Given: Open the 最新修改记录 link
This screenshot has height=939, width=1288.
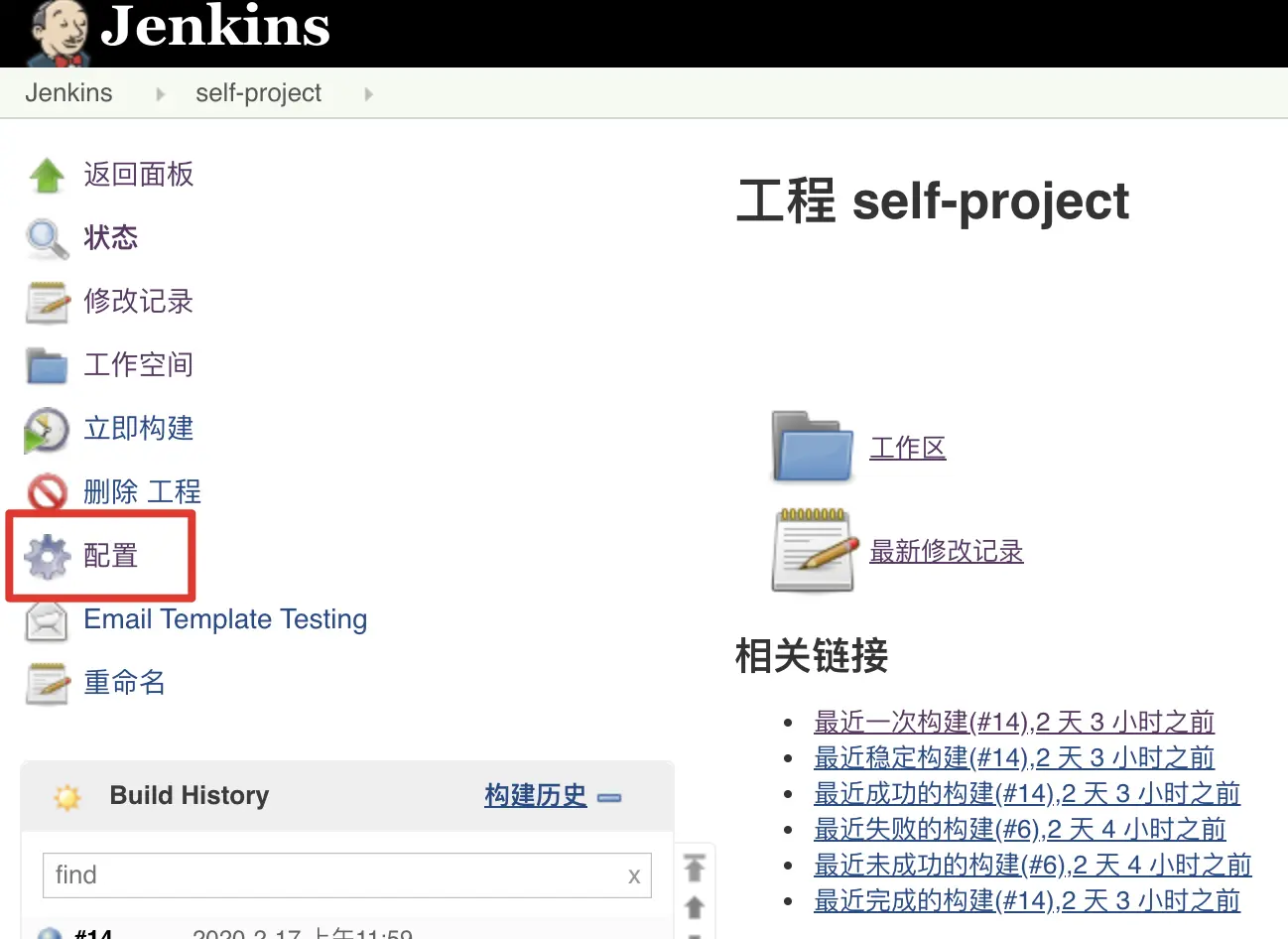Looking at the screenshot, I should click(x=947, y=551).
